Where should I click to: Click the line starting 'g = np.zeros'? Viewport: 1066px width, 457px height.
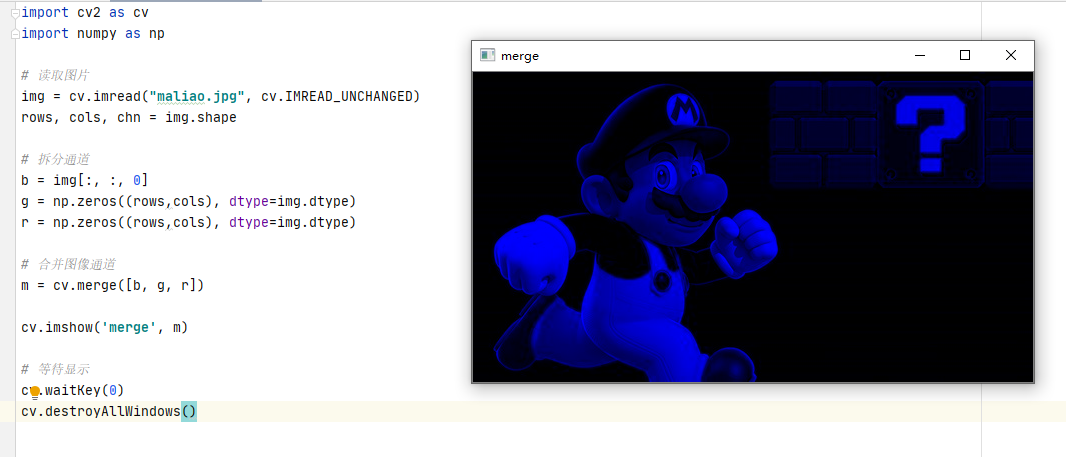point(189,202)
